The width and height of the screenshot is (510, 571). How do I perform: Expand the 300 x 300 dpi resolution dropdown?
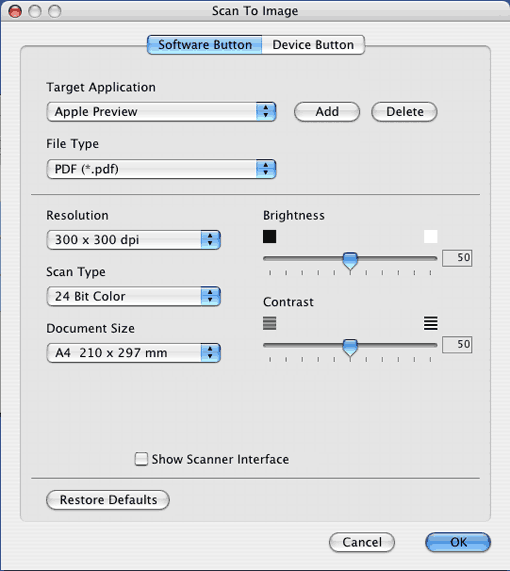tap(134, 240)
